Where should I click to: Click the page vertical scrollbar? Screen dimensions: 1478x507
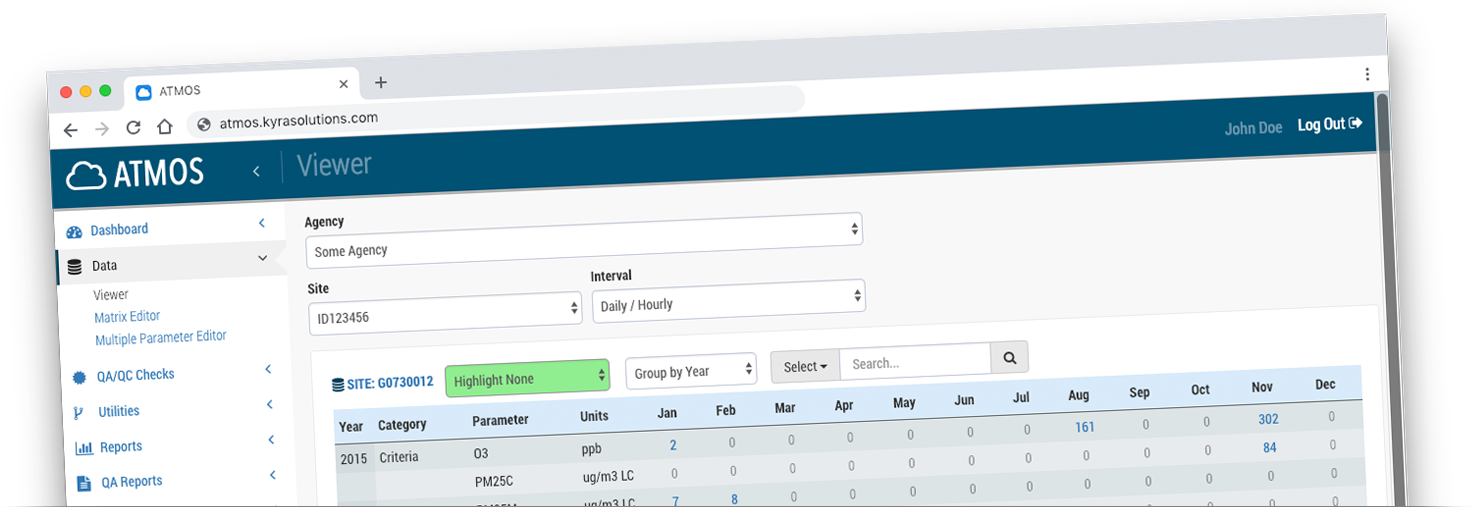1390,300
